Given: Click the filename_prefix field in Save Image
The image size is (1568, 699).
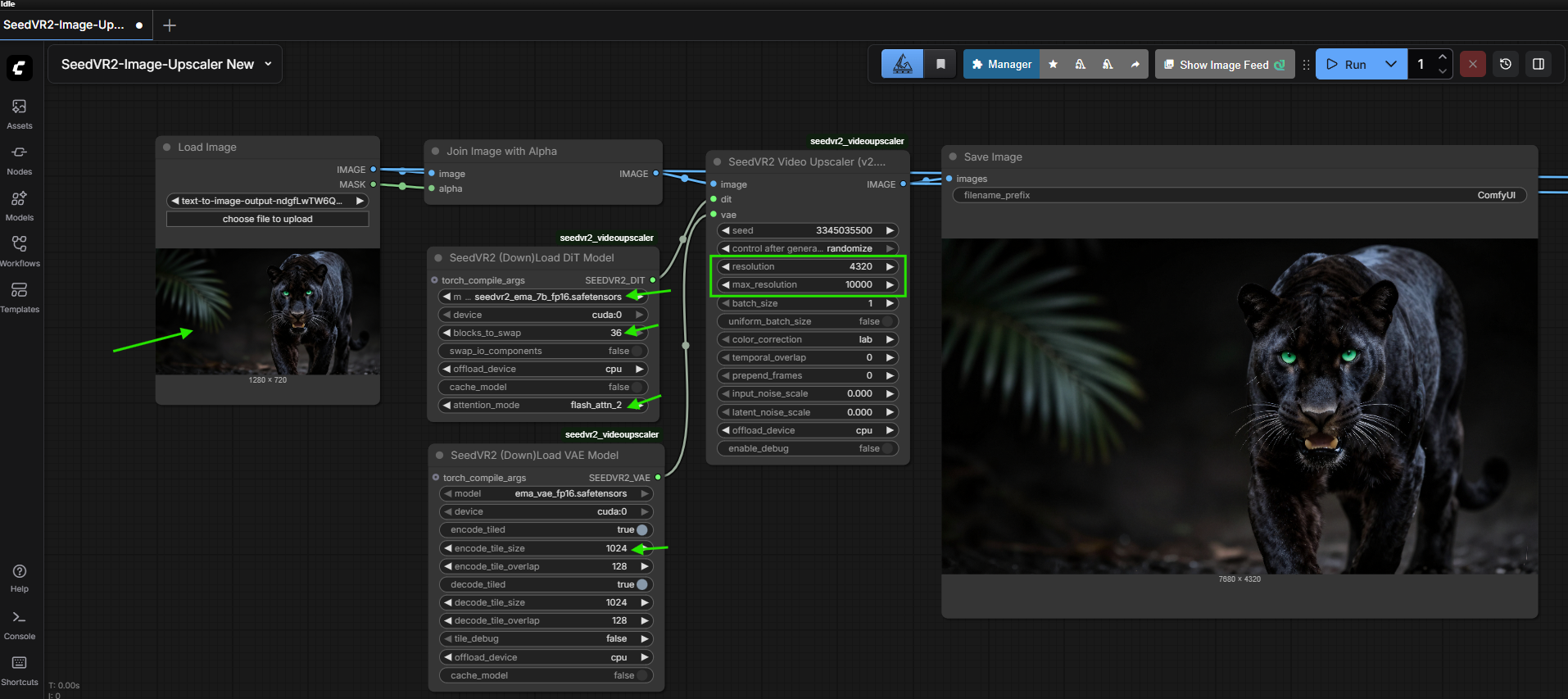Looking at the screenshot, I should click(x=1239, y=195).
